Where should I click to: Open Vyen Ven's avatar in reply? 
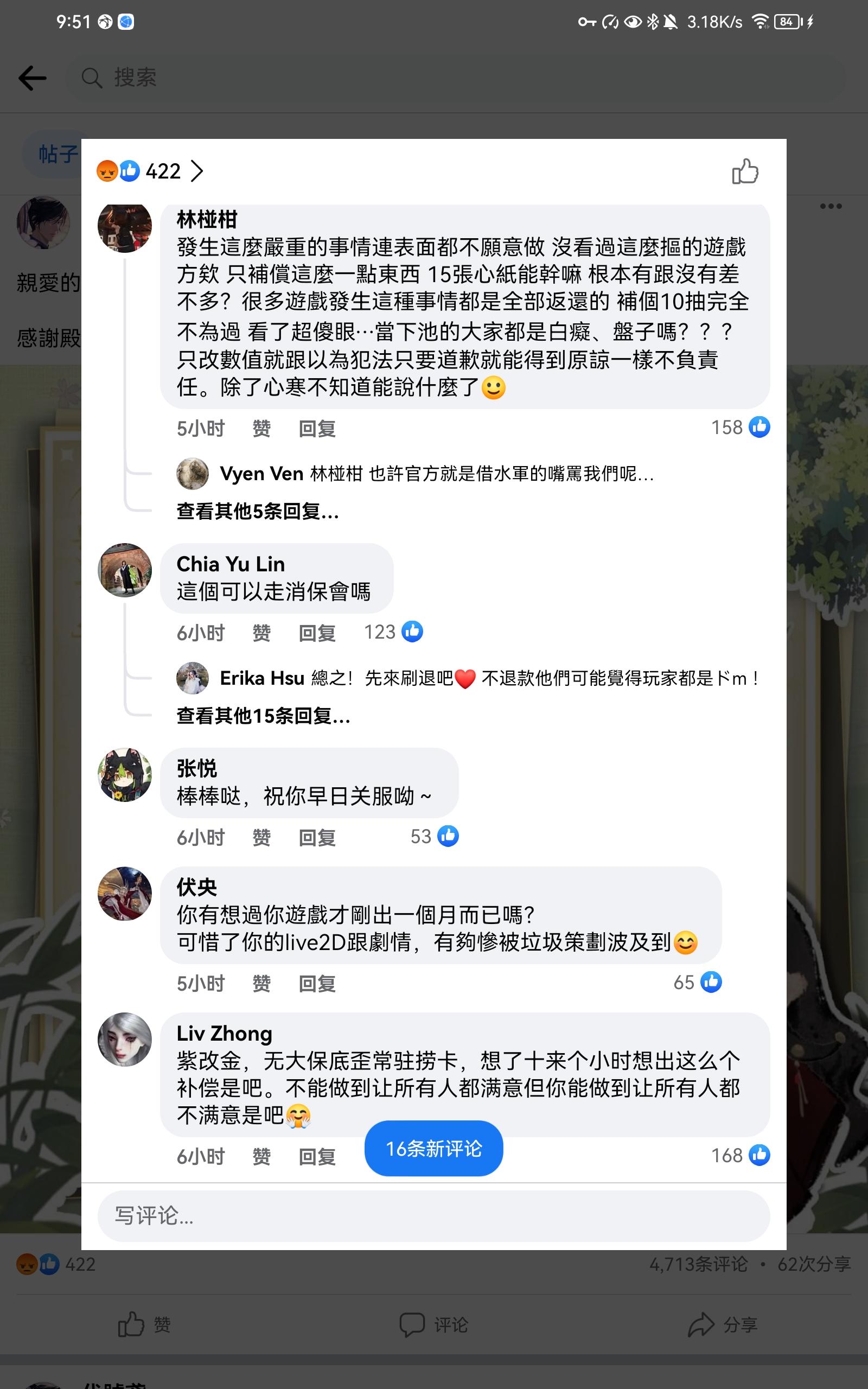[192, 474]
